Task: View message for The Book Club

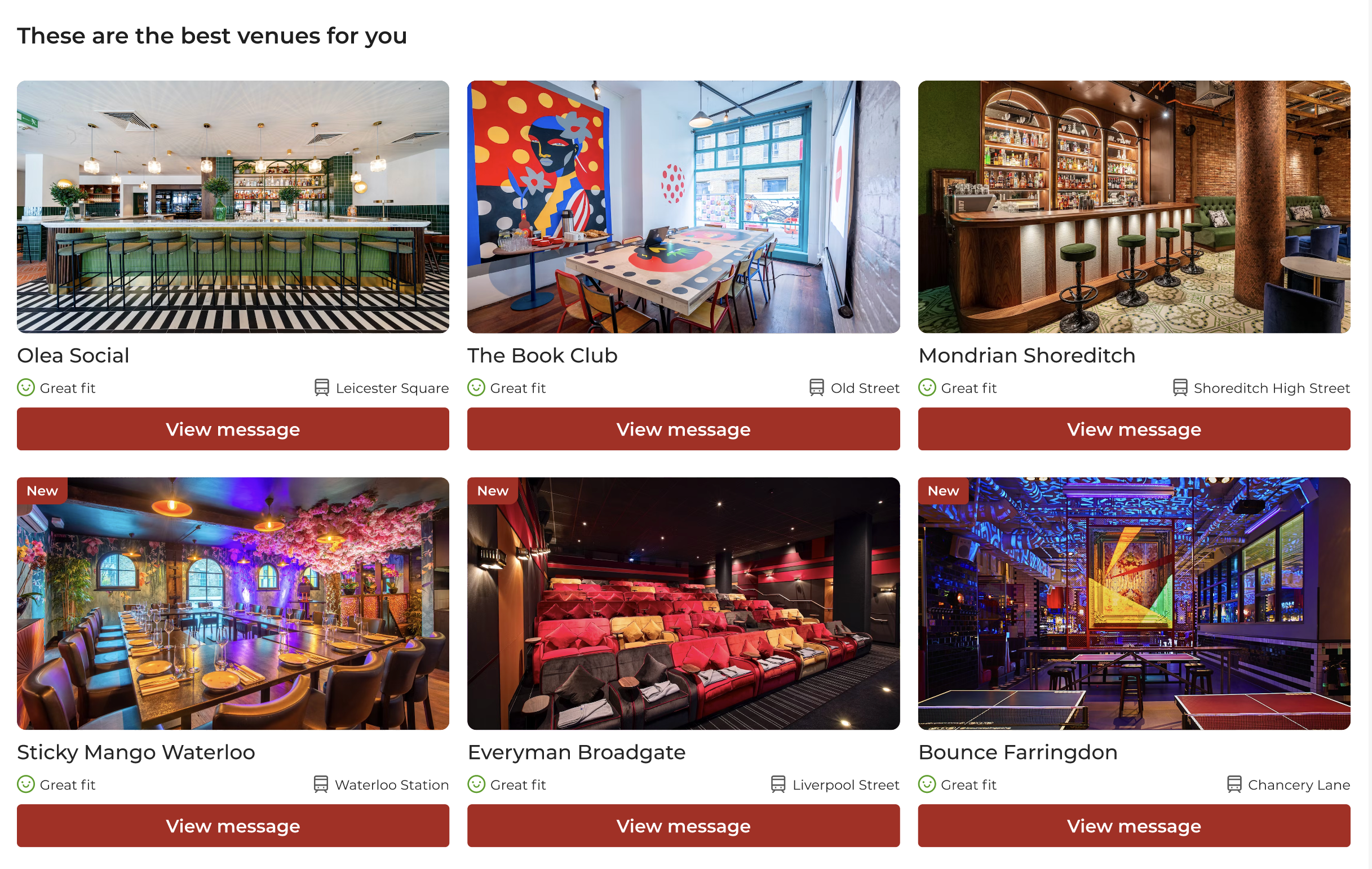Action: click(683, 429)
